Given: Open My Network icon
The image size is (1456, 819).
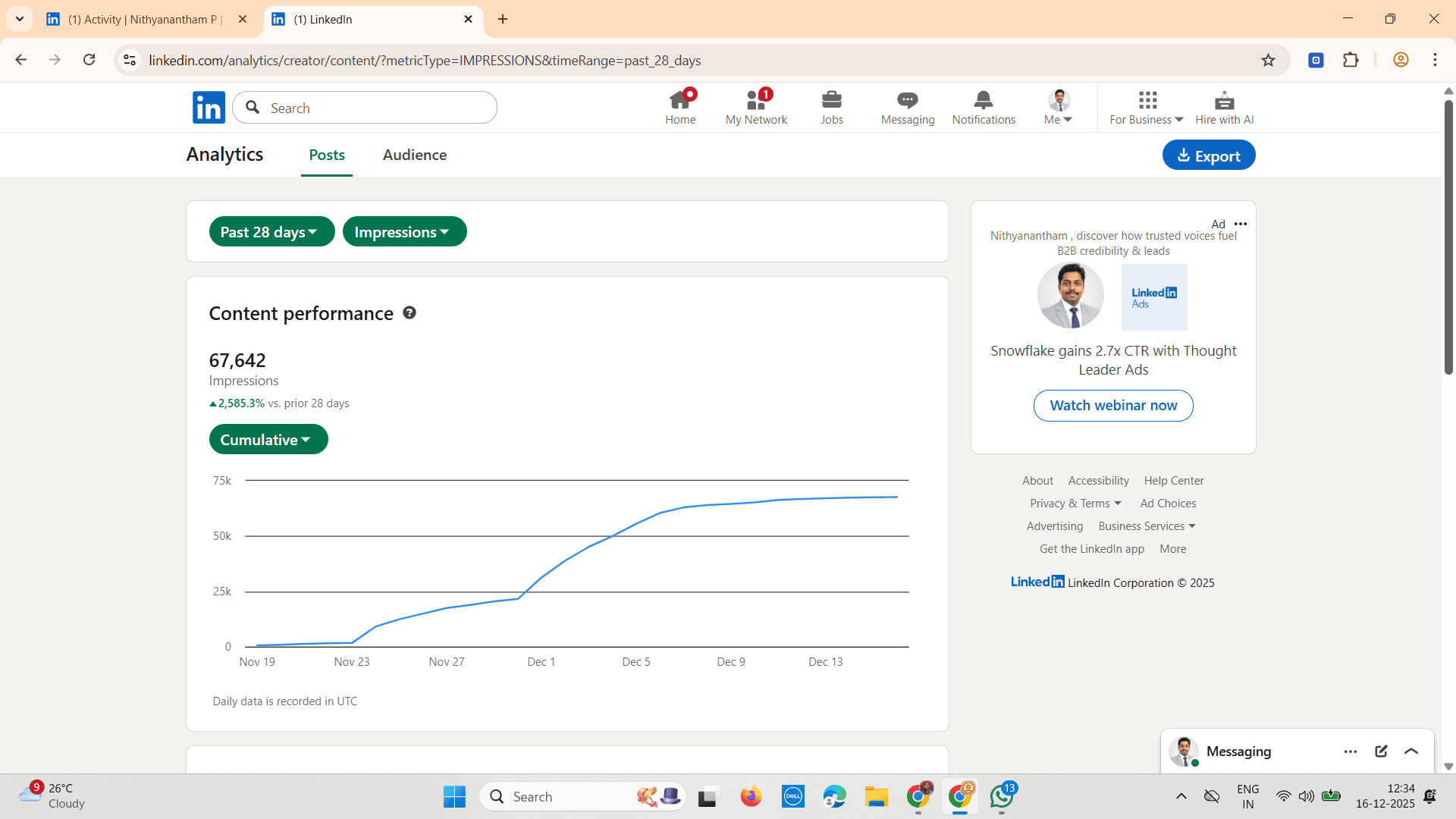Looking at the screenshot, I should coord(756,107).
